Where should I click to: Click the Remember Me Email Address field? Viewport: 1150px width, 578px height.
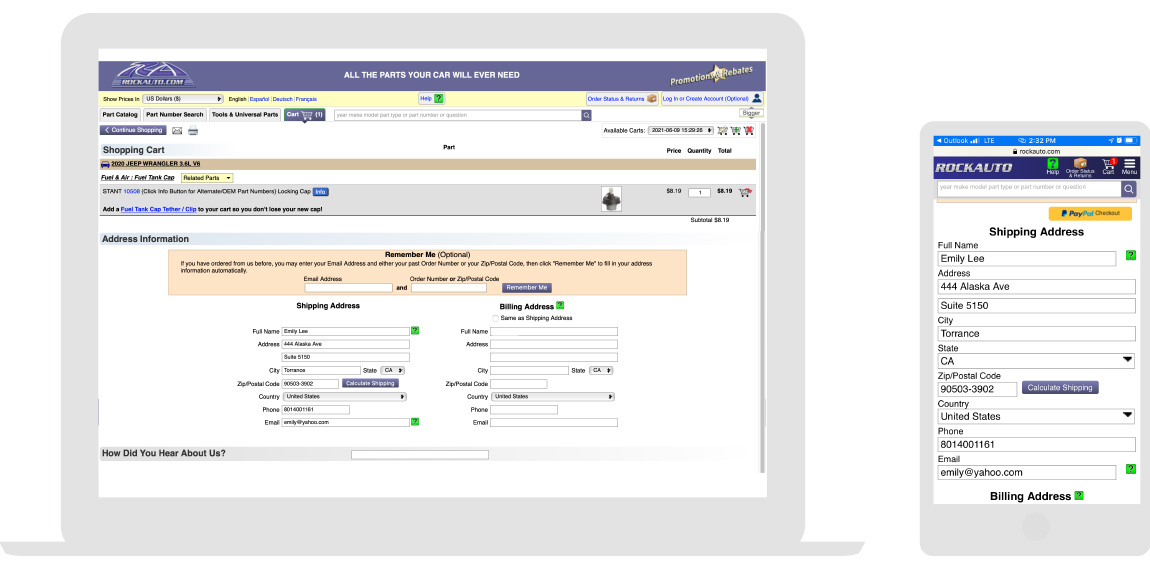click(x=348, y=288)
